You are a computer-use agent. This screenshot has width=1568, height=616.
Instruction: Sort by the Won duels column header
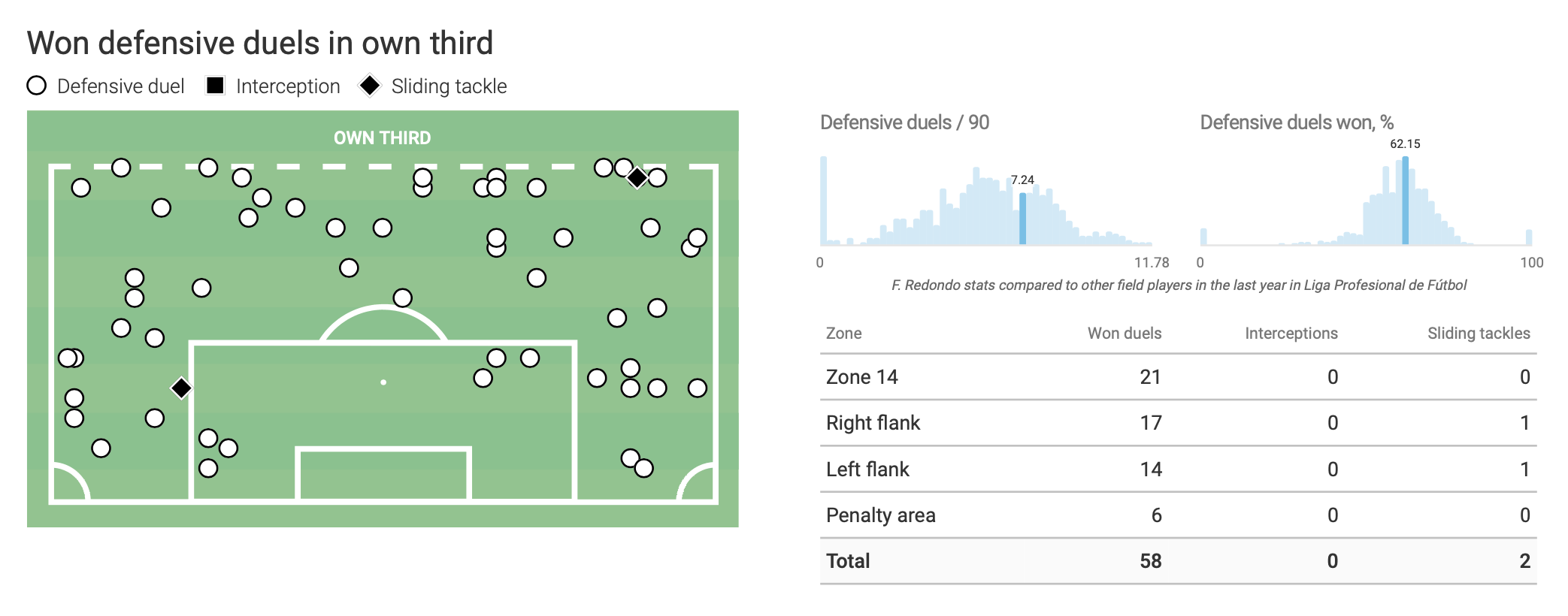pyautogui.click(x=1124, y=334)
